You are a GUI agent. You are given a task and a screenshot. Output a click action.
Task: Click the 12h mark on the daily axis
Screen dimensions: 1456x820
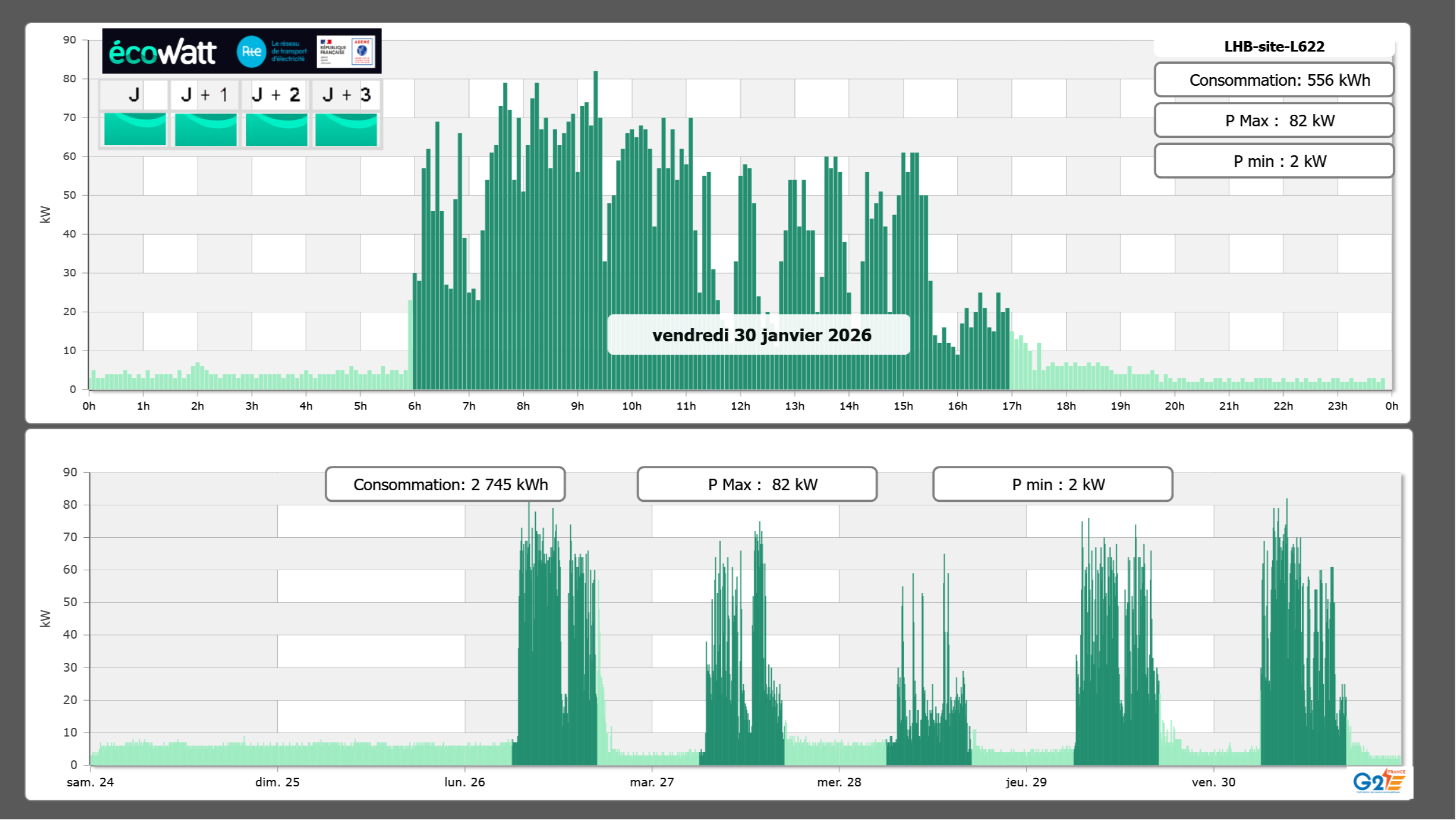(x=740, y=406)
